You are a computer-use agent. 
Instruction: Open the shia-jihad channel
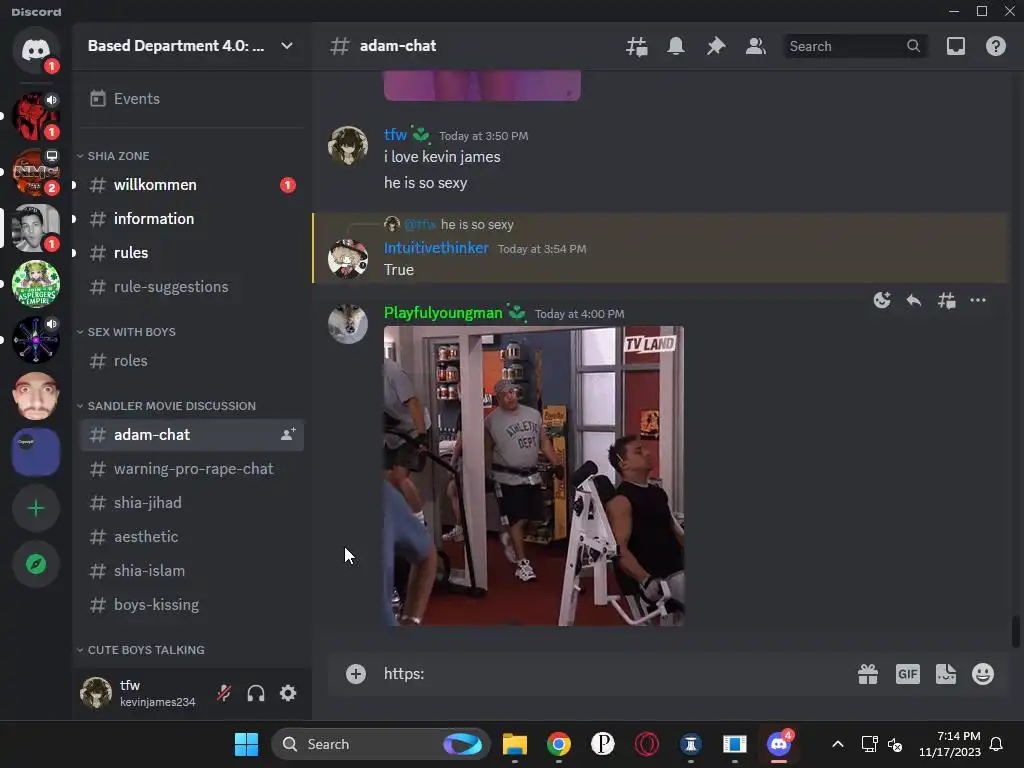pyautogui.click(x=191, y=503)
